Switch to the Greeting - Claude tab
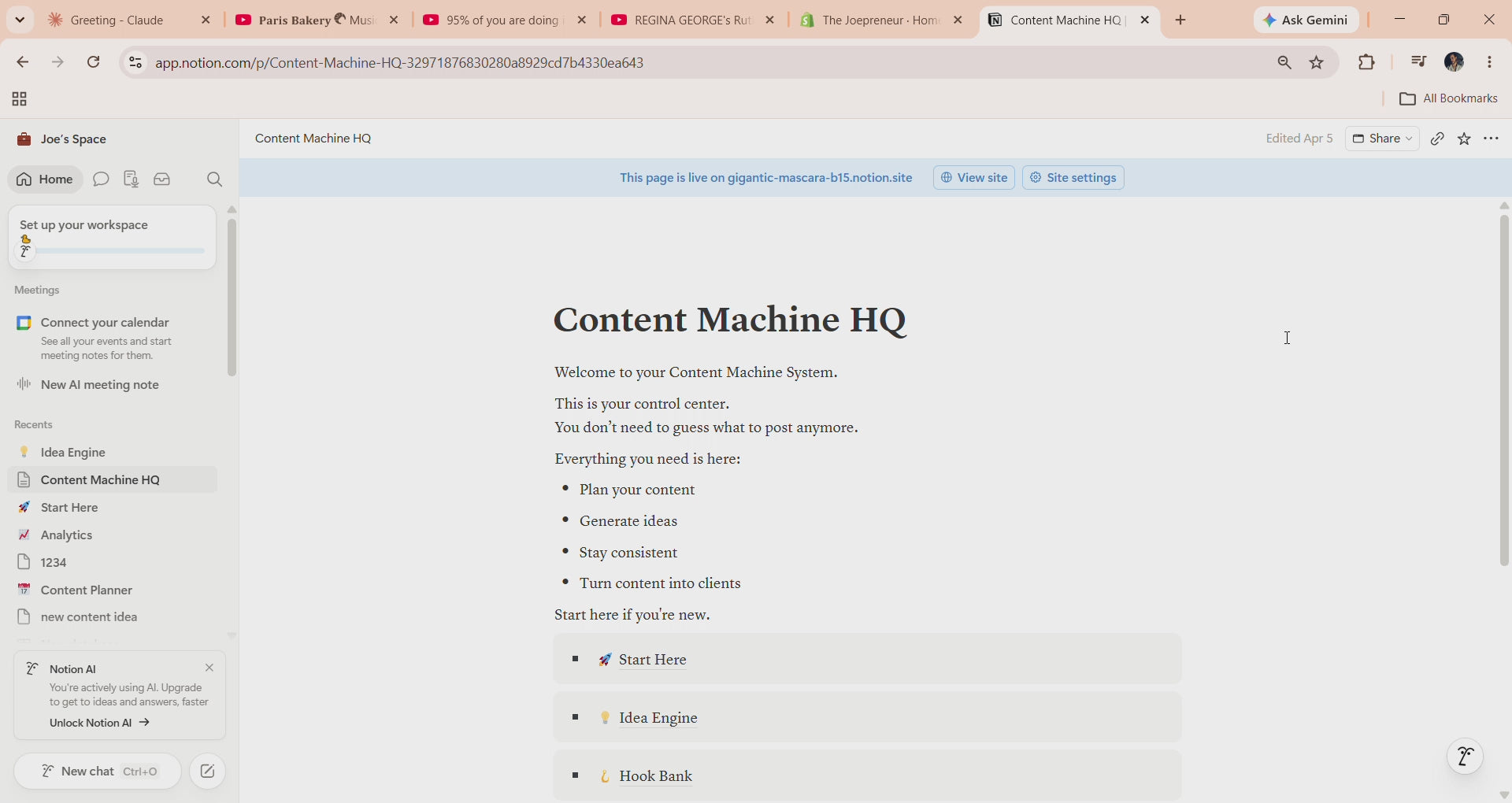 tap(118, 20)
